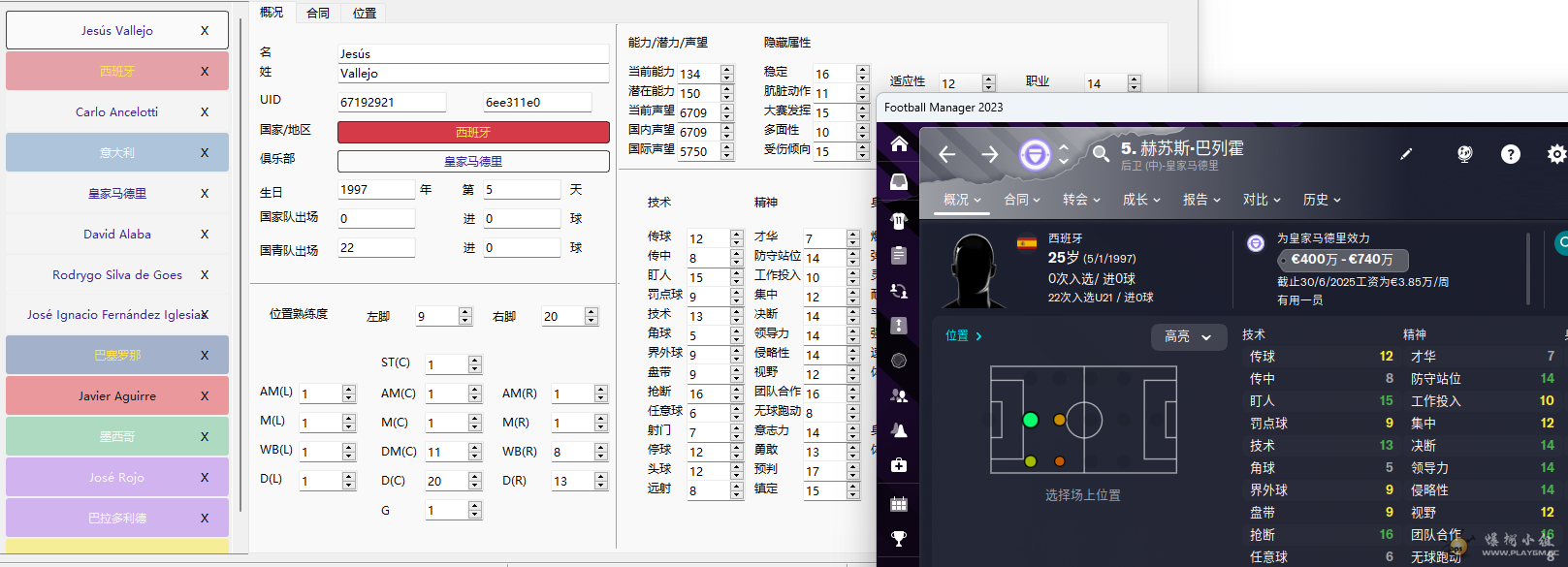Select green centre-back dot on pitch

tap(1031, 420)
